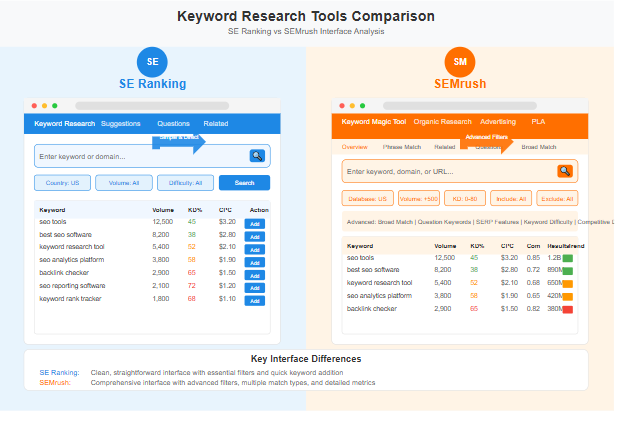
Task: Select 'keyword rank tracker' keyword row
Action: click(x=152, y=298)
